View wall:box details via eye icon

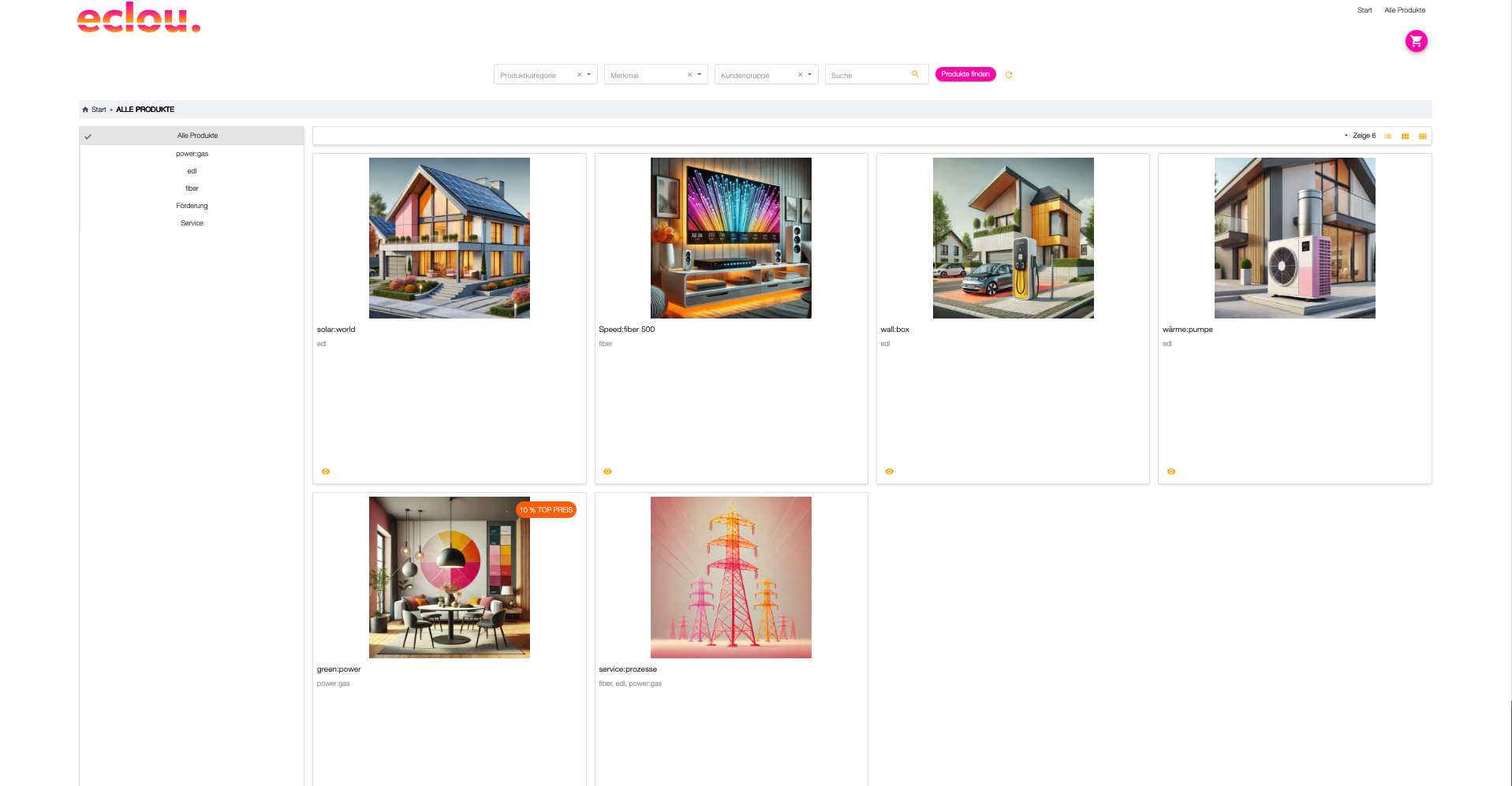889,471
